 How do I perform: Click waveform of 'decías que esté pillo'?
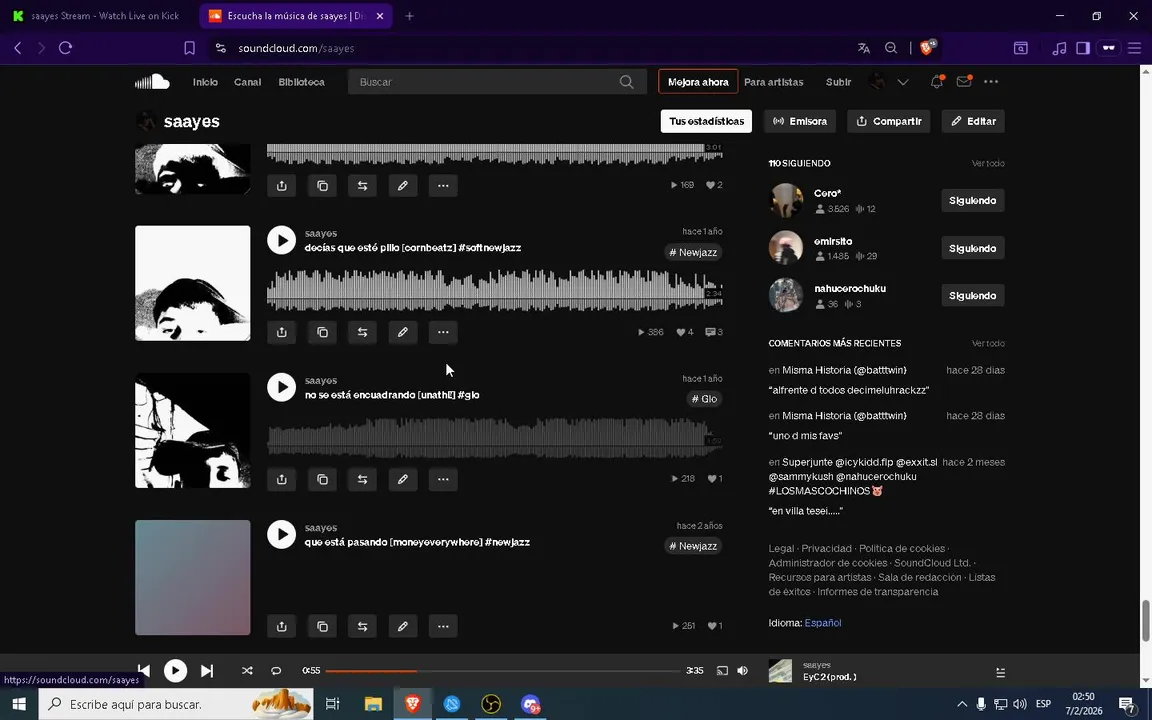click(494, 290)
